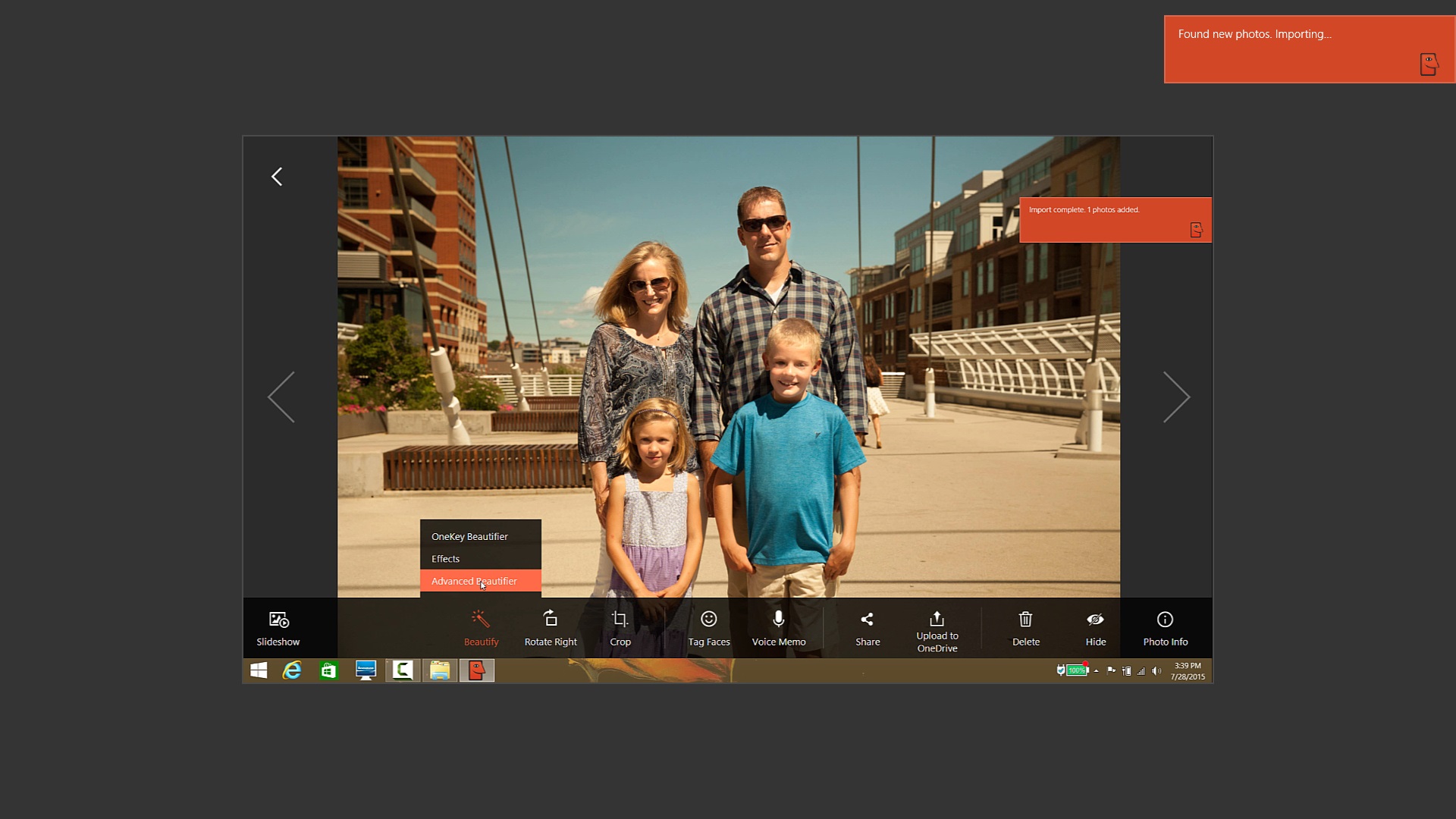The image size is (1456, 819).
Task: Click the Import complete notification
Action: pyautogui.click(x=1115, y=220)
